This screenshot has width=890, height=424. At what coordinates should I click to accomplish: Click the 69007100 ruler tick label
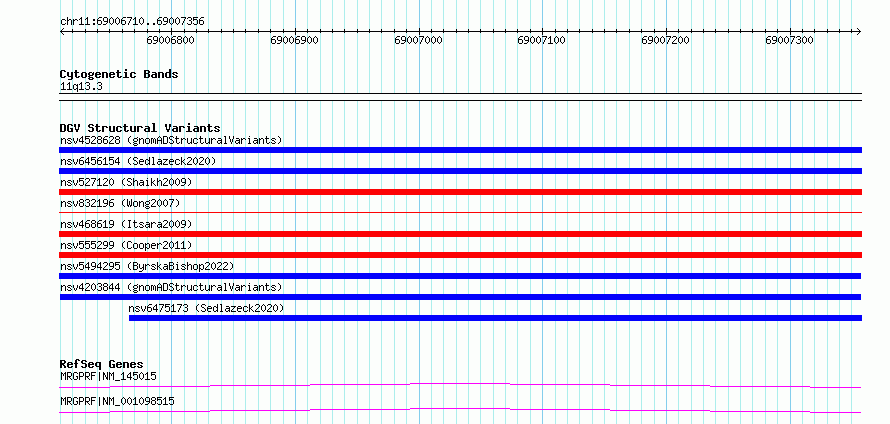coord(542,40)
